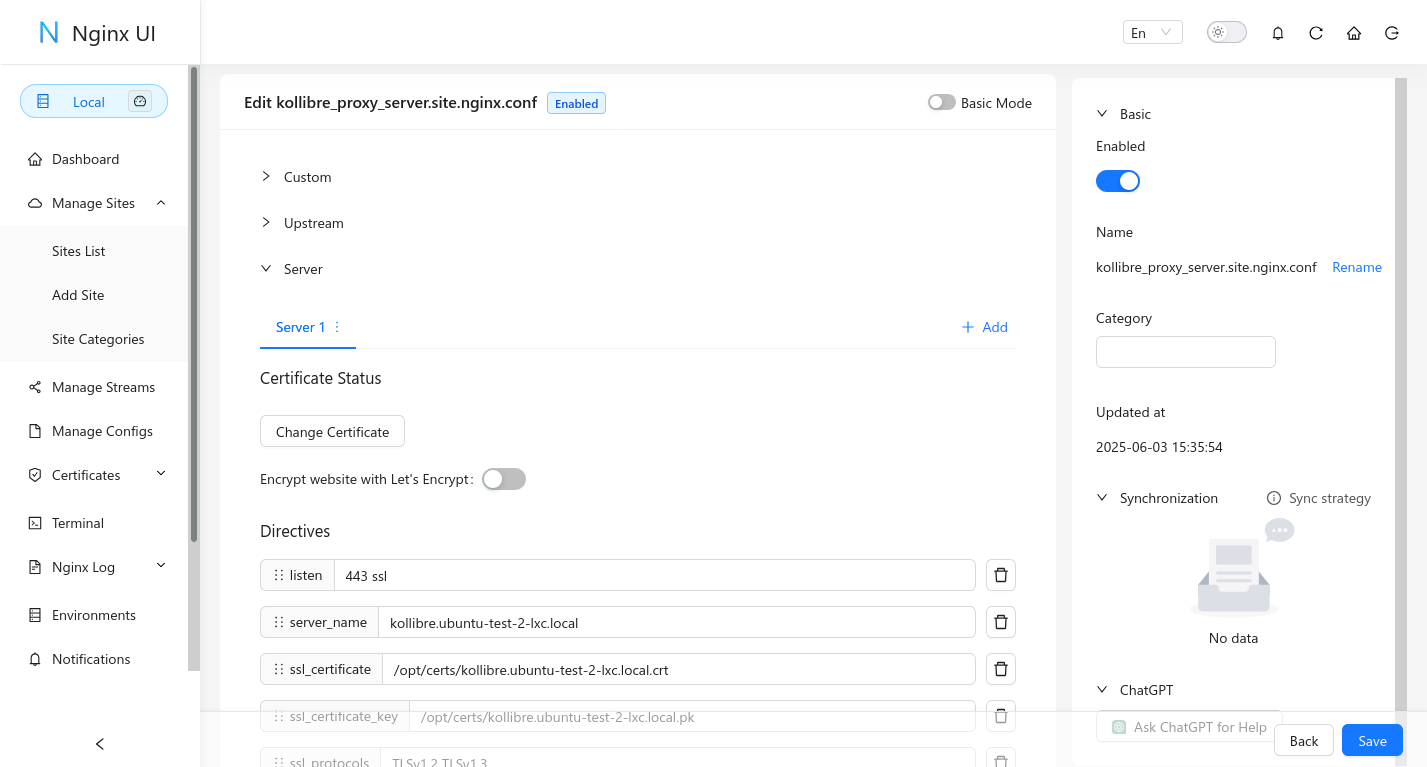Click the three-dot menu next to Server 1
Image resolution: width=1427 pixels, height=767 pixels.
click(x=336, y=327)
